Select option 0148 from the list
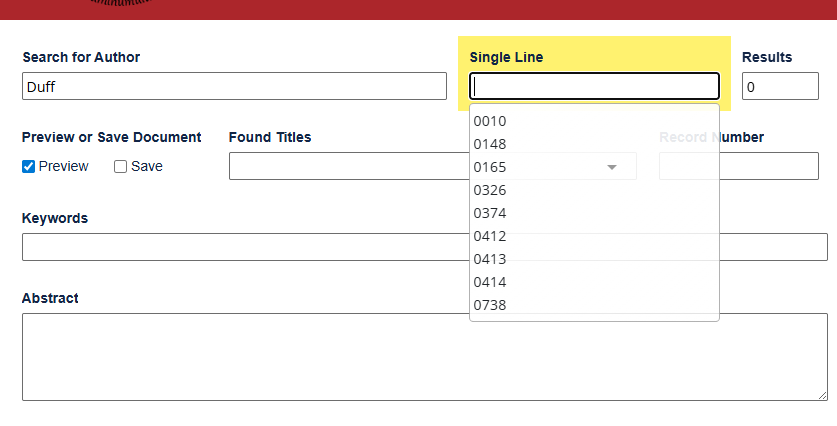Viewport: 837px width, 426px height. 490,144
